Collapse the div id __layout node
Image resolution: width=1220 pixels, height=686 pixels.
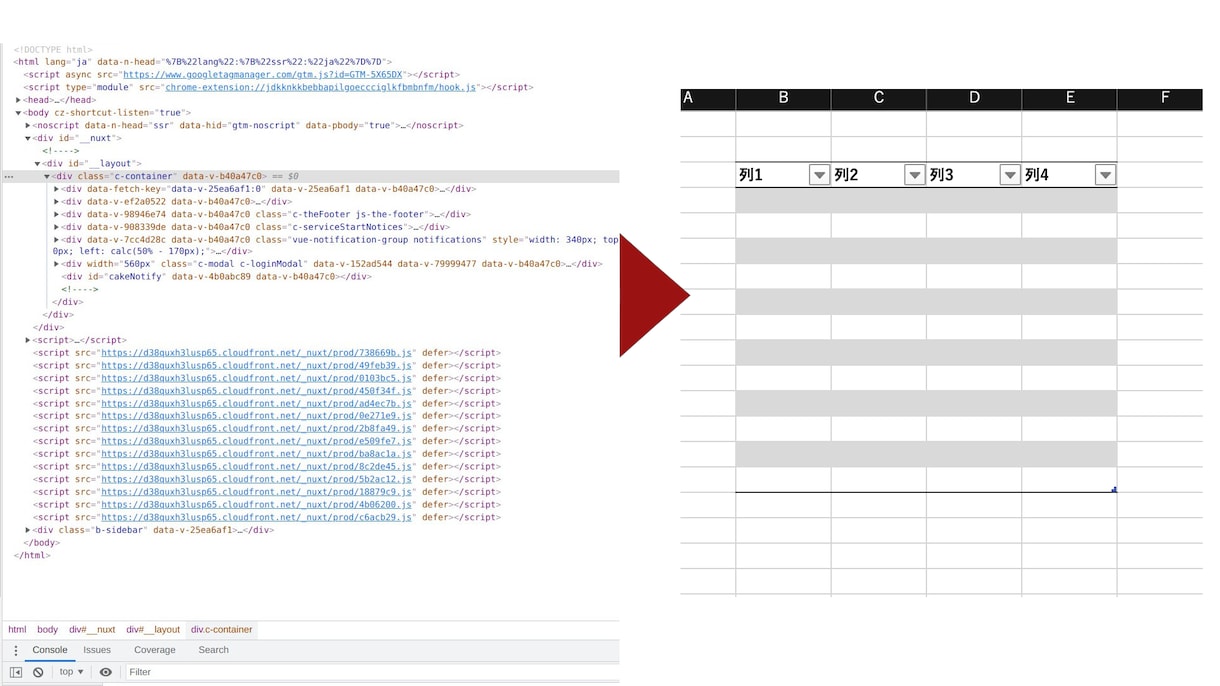38,164
